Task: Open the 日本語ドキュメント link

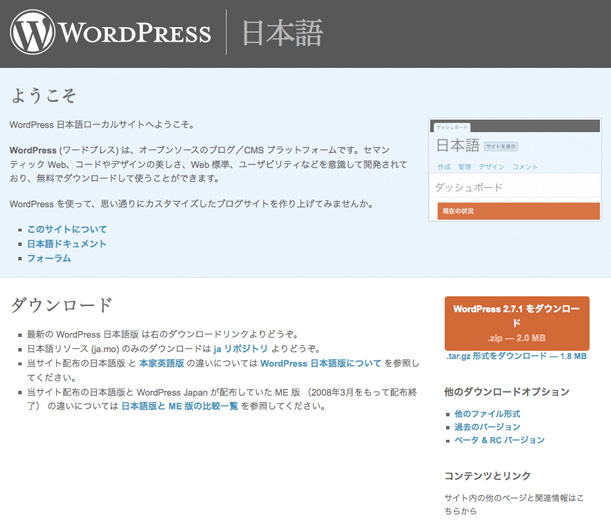Action: tap(67, 244)
